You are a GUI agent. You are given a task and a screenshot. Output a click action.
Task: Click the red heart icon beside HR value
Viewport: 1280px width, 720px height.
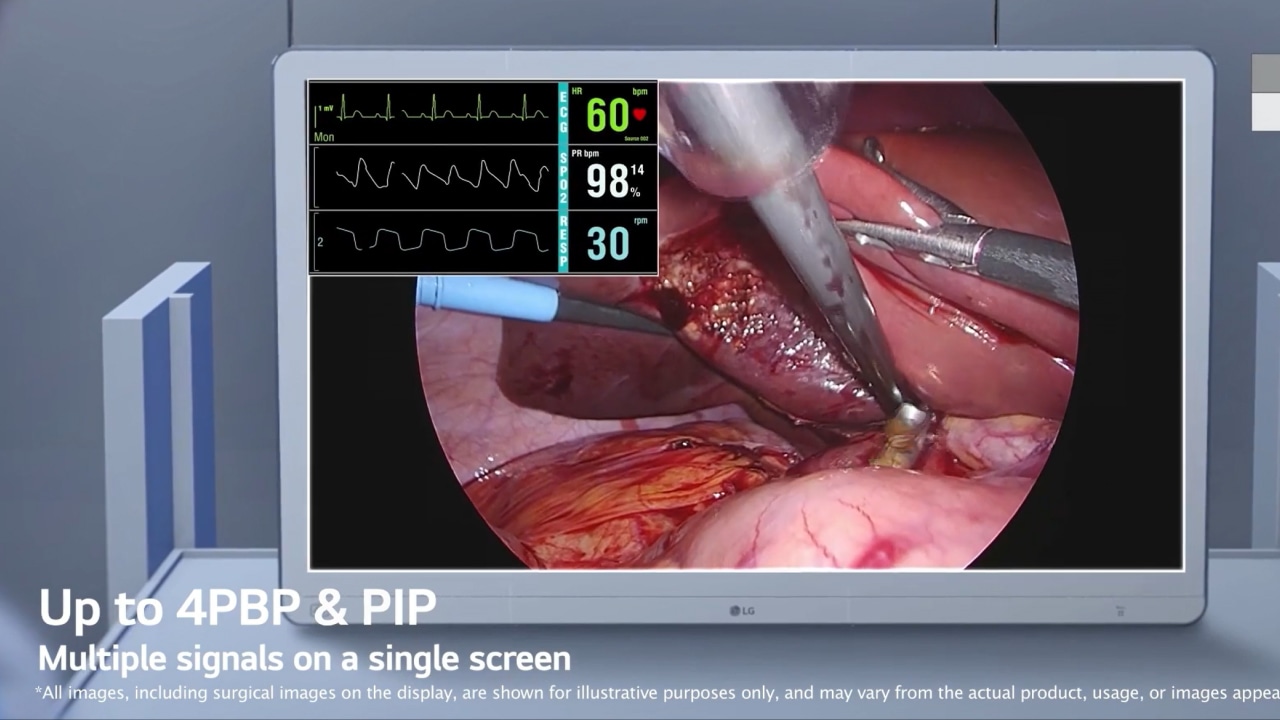(x=638, y=115)
